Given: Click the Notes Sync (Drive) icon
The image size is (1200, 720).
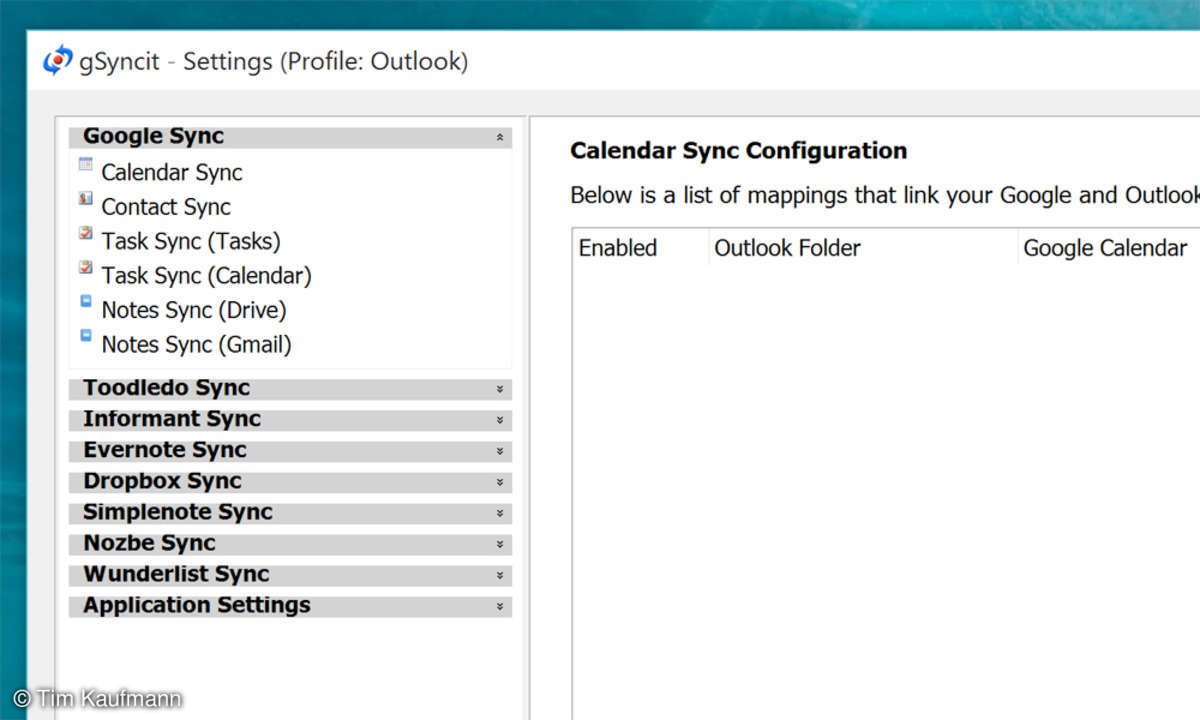Looking at the screenshot, I should click(x=85, y=303).
